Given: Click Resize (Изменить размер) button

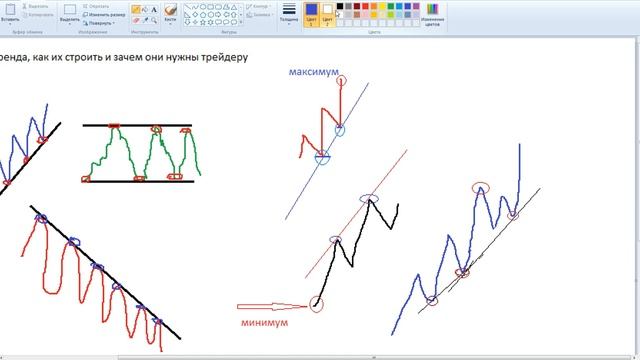Looking at the screenshot, I should [x=104, y=14].
